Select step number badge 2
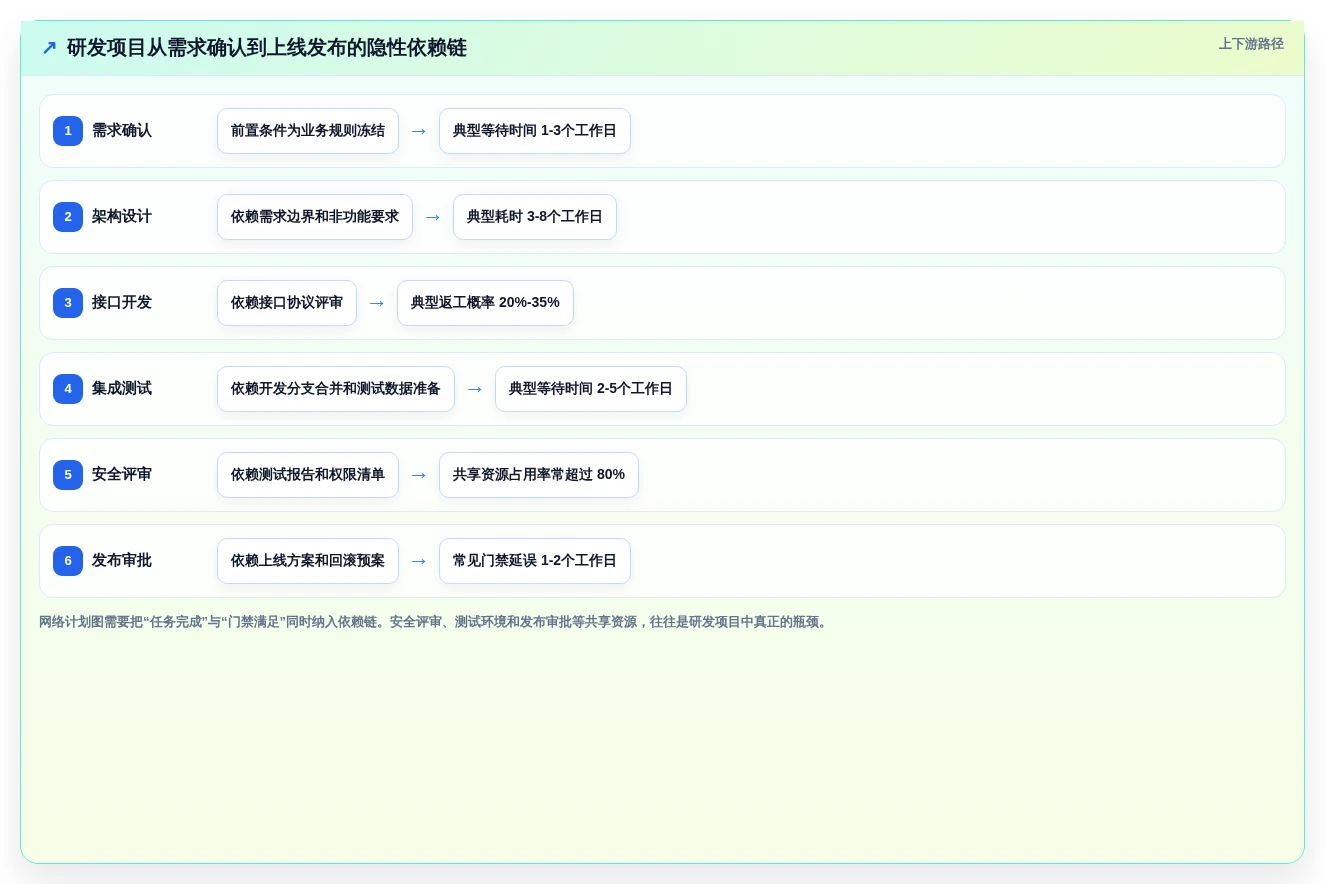 pos(68,217)
